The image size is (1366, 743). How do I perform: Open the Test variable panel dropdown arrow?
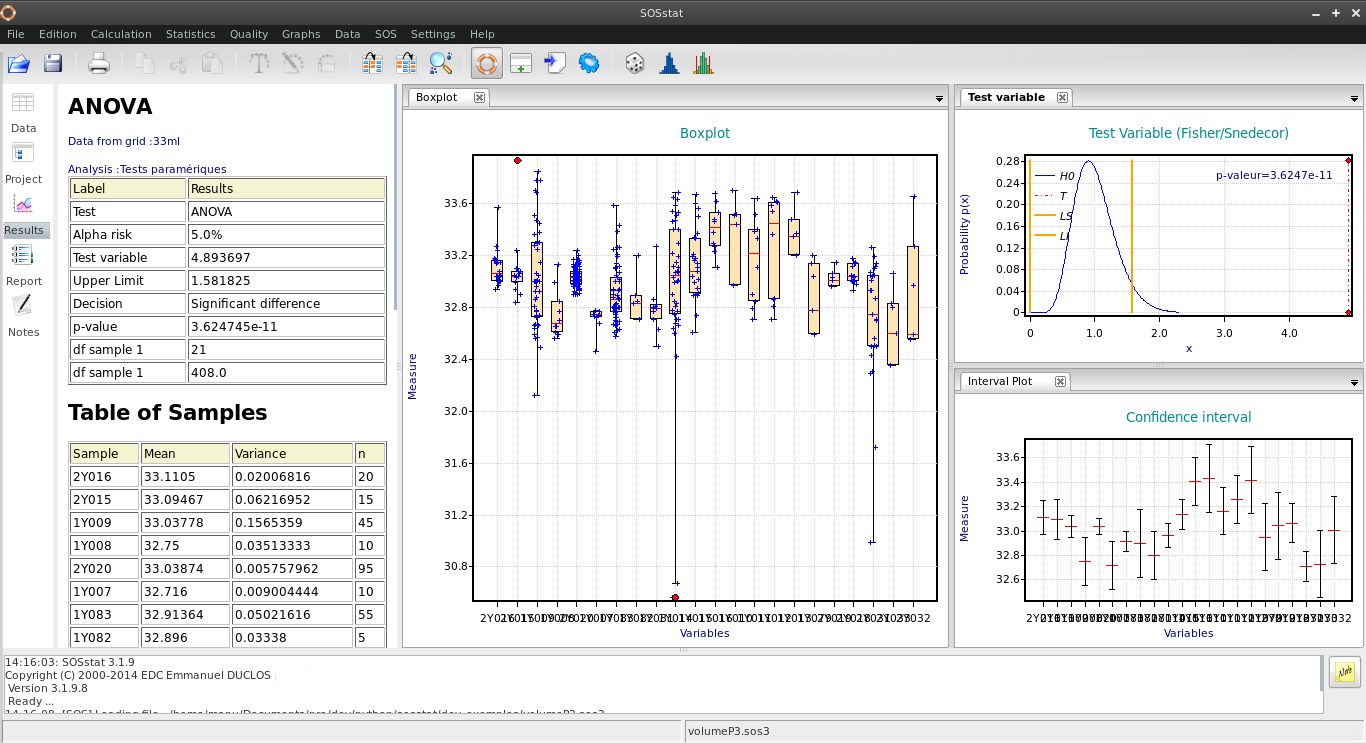point(1355,99)
